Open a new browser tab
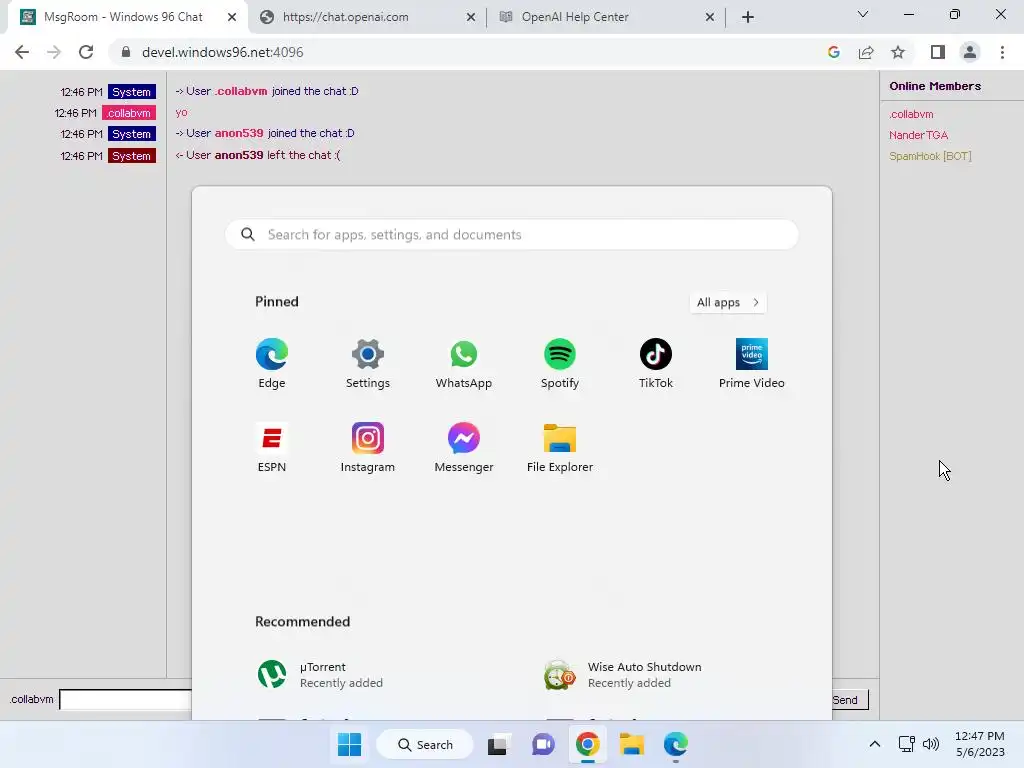The width and height of the screenshot is (1024, 768). (748, 17)
